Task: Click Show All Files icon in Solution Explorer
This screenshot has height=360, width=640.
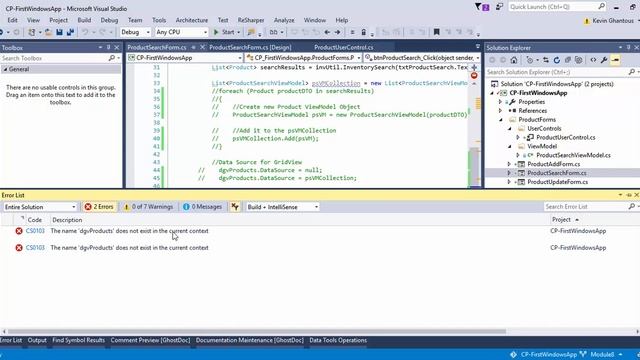Action: (579, 60)
